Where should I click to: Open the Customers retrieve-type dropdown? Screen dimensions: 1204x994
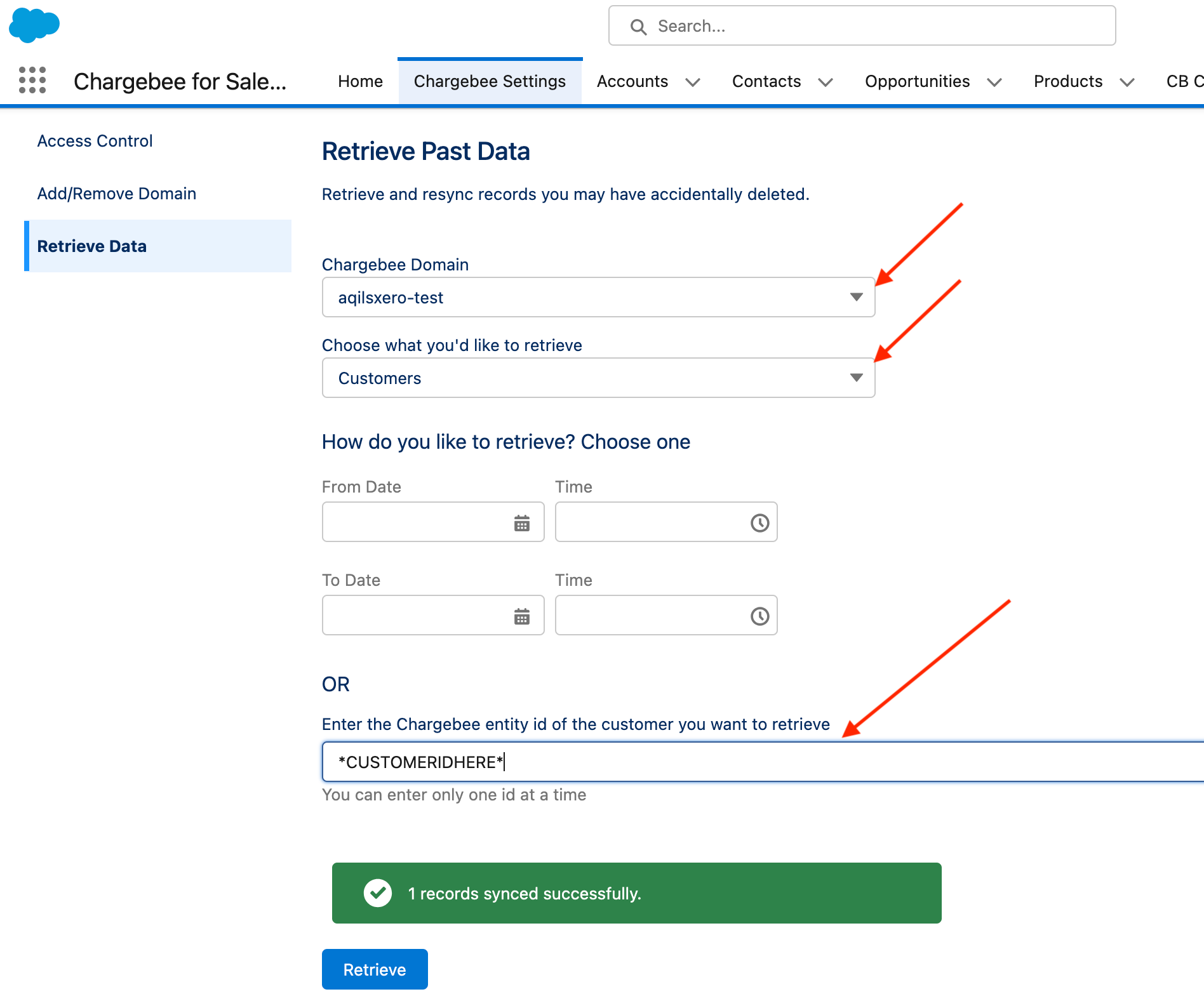point(598,378)
